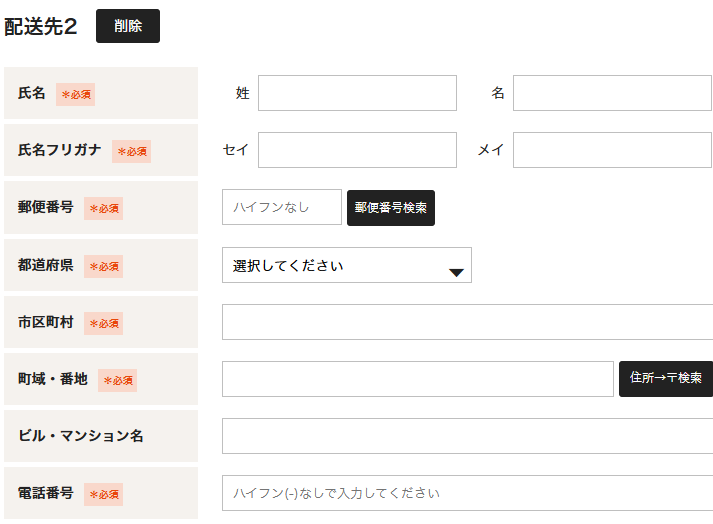This screenshot has height=524, width=713.
Task: Click the black arrow on prefecture dropdown
Action: [456, 272]
